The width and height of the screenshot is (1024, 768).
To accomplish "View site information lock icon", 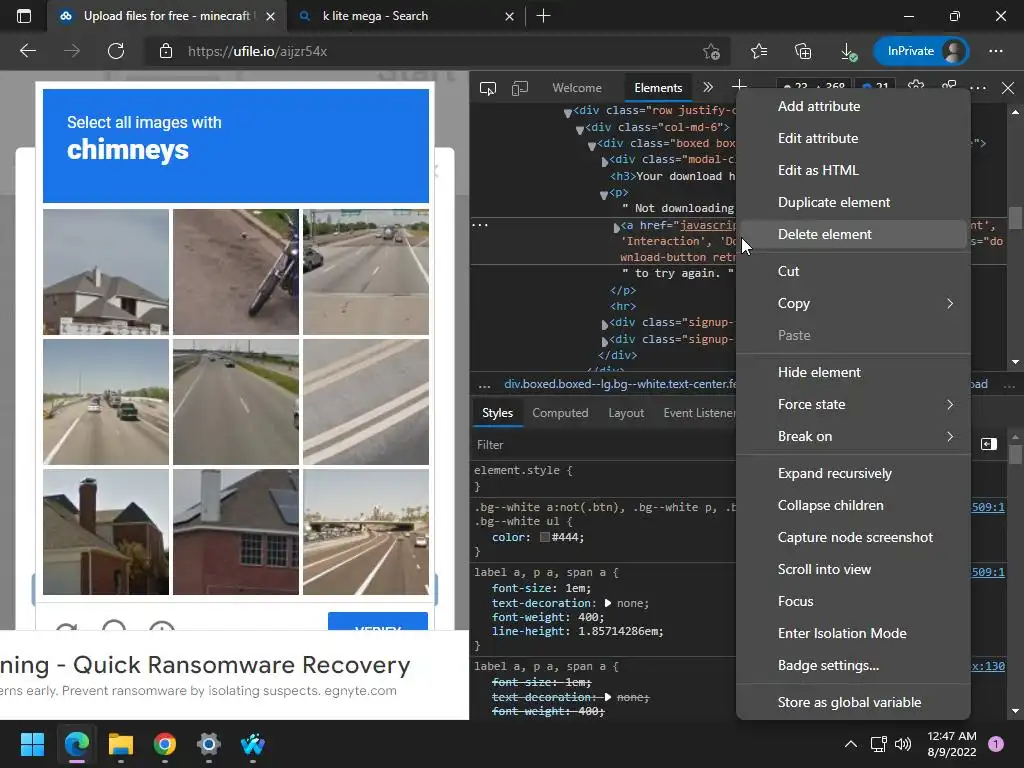I will coord(166,51).
